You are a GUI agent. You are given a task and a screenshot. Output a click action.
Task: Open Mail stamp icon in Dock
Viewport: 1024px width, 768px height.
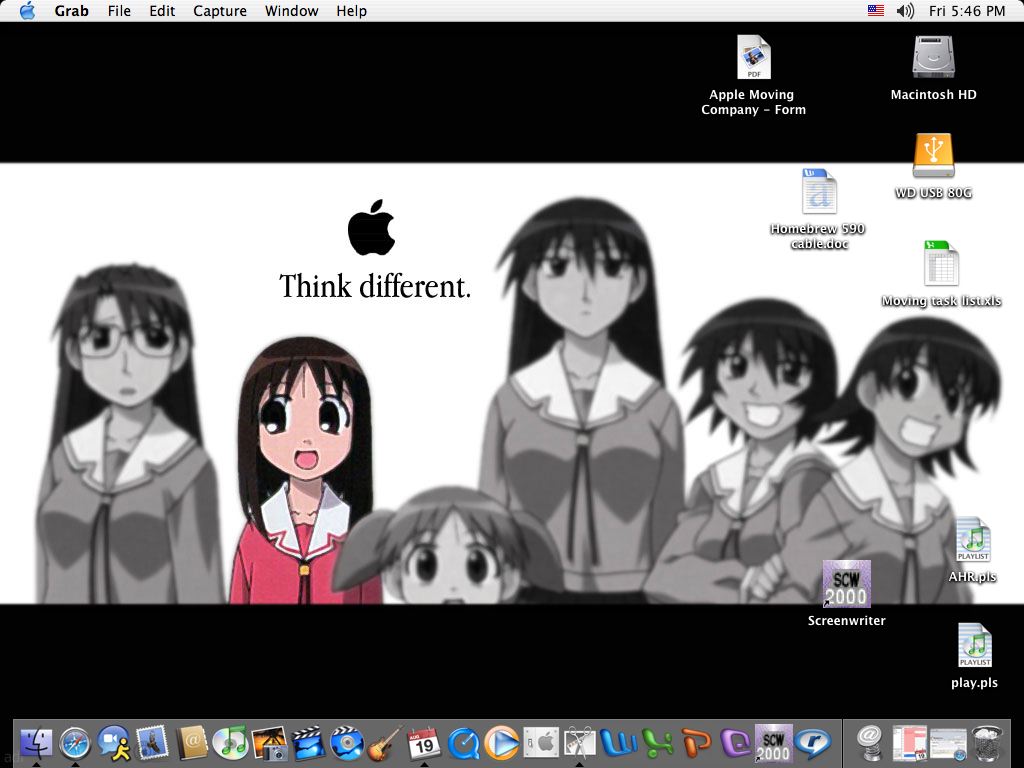pyautogui.click(x=152, y=743)
